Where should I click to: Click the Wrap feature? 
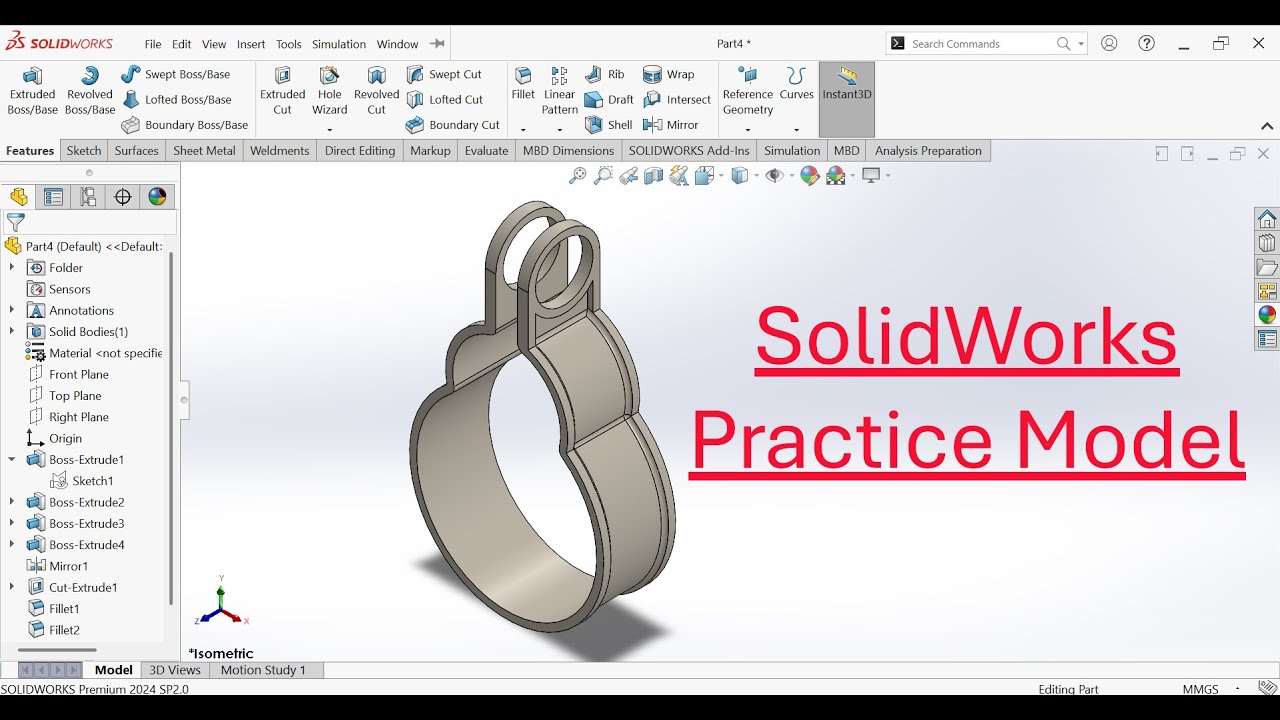(669, 74)
